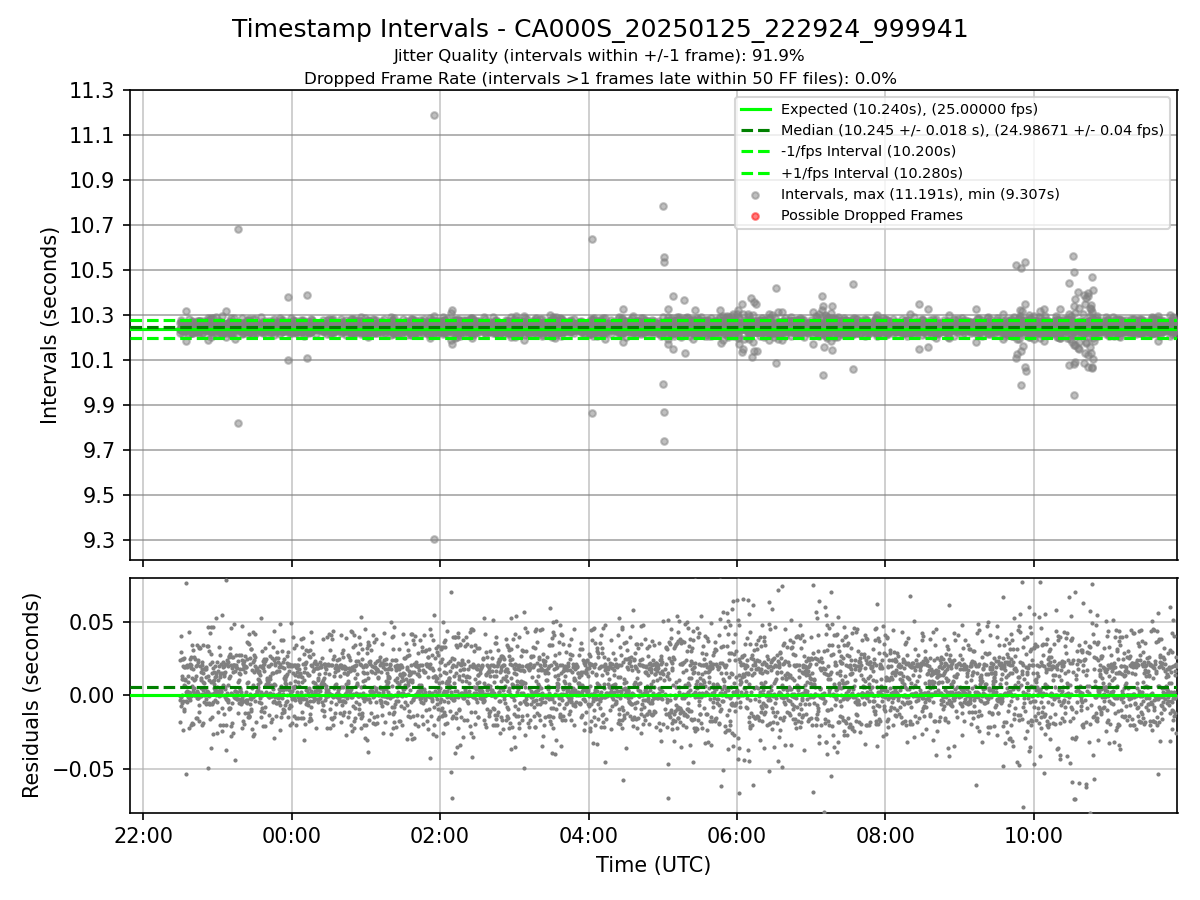Click the '9.7' y-axis tick label
Viewport: 1200px width, 900px height.
point(101,451)
